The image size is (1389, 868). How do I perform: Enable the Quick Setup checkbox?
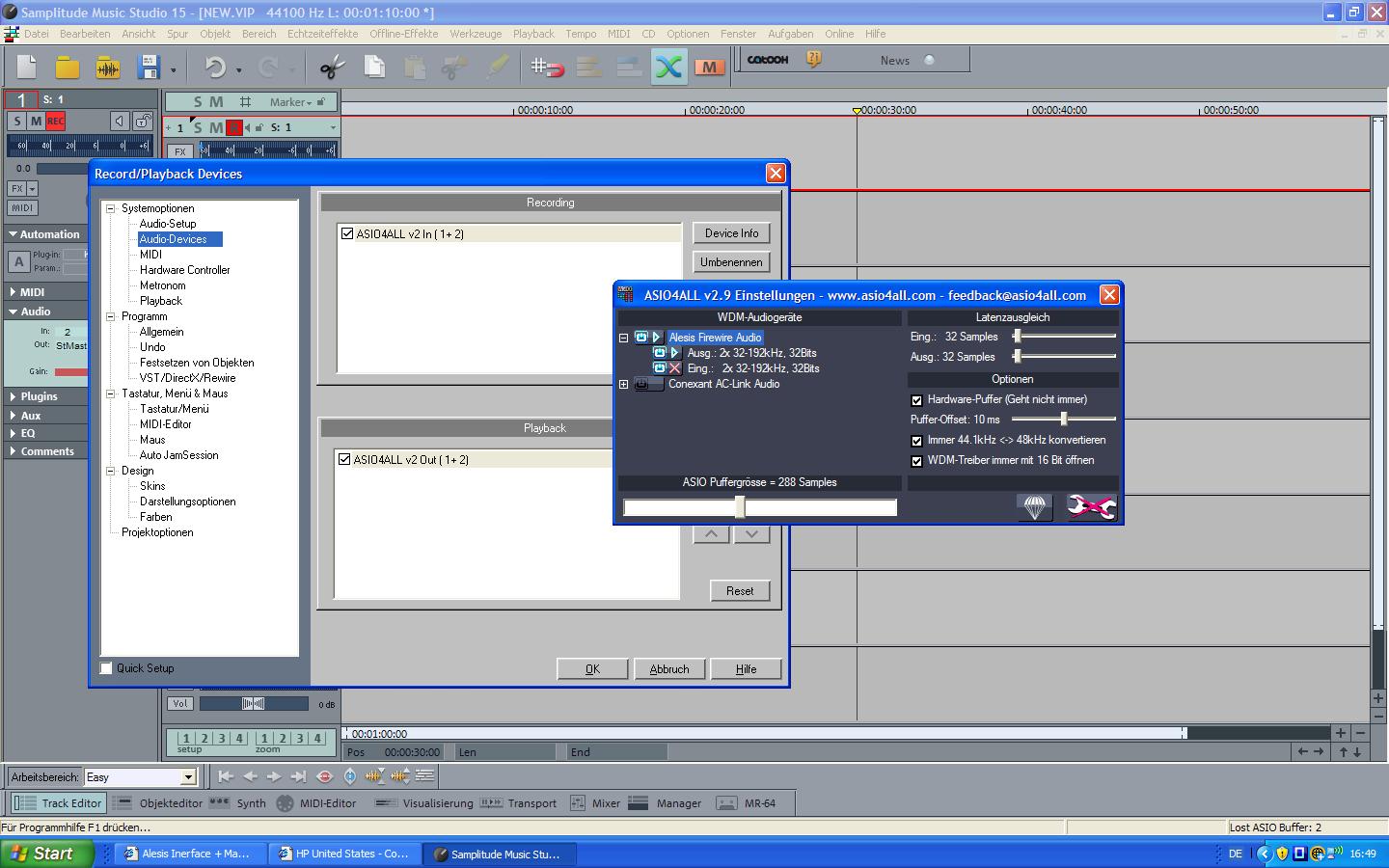107,668
